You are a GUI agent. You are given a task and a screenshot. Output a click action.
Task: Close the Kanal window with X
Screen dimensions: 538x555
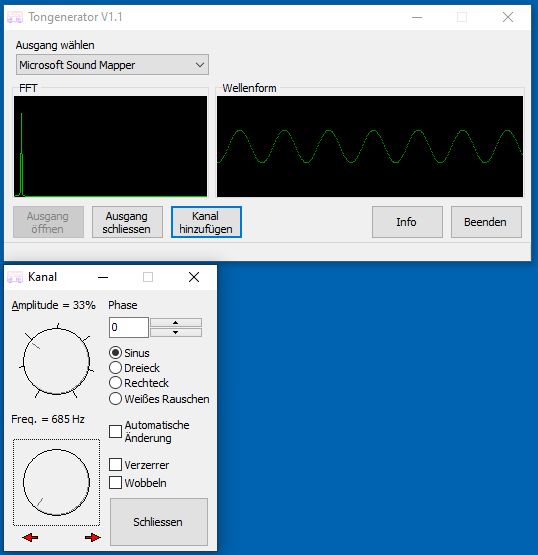point(194,277)
